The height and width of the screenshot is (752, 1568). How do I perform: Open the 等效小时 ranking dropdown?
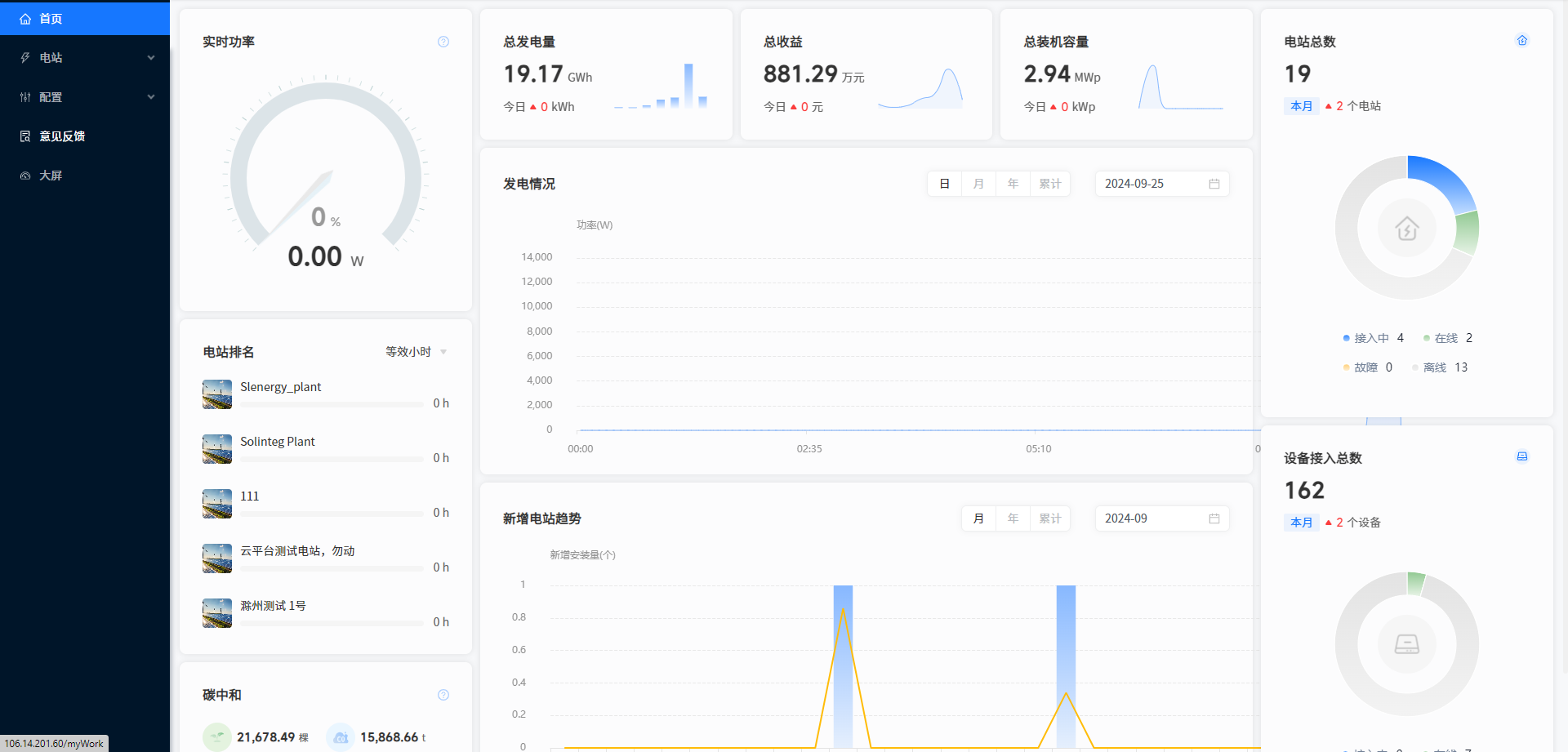click(416, 352)
